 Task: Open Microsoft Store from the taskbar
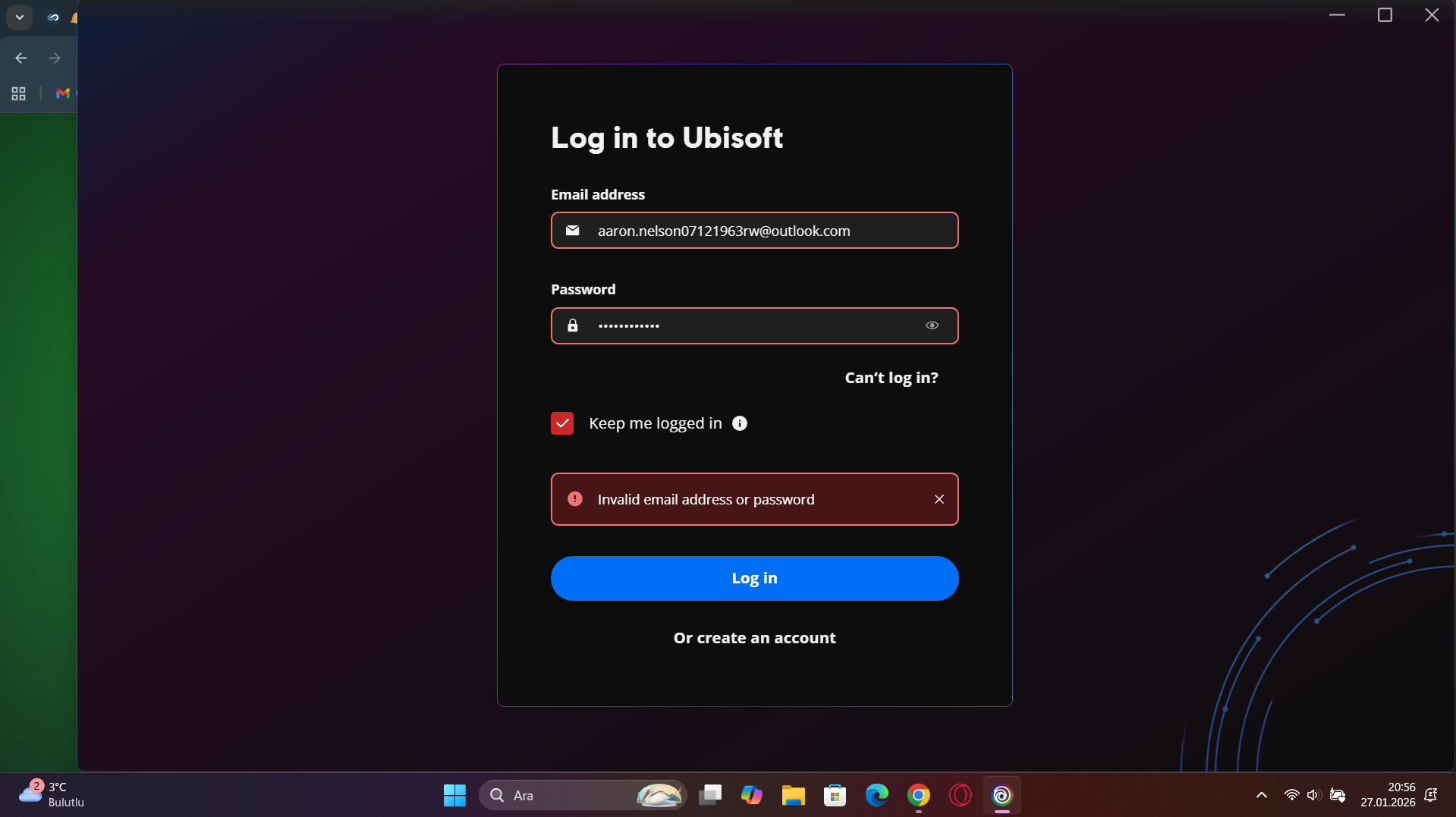835,795
